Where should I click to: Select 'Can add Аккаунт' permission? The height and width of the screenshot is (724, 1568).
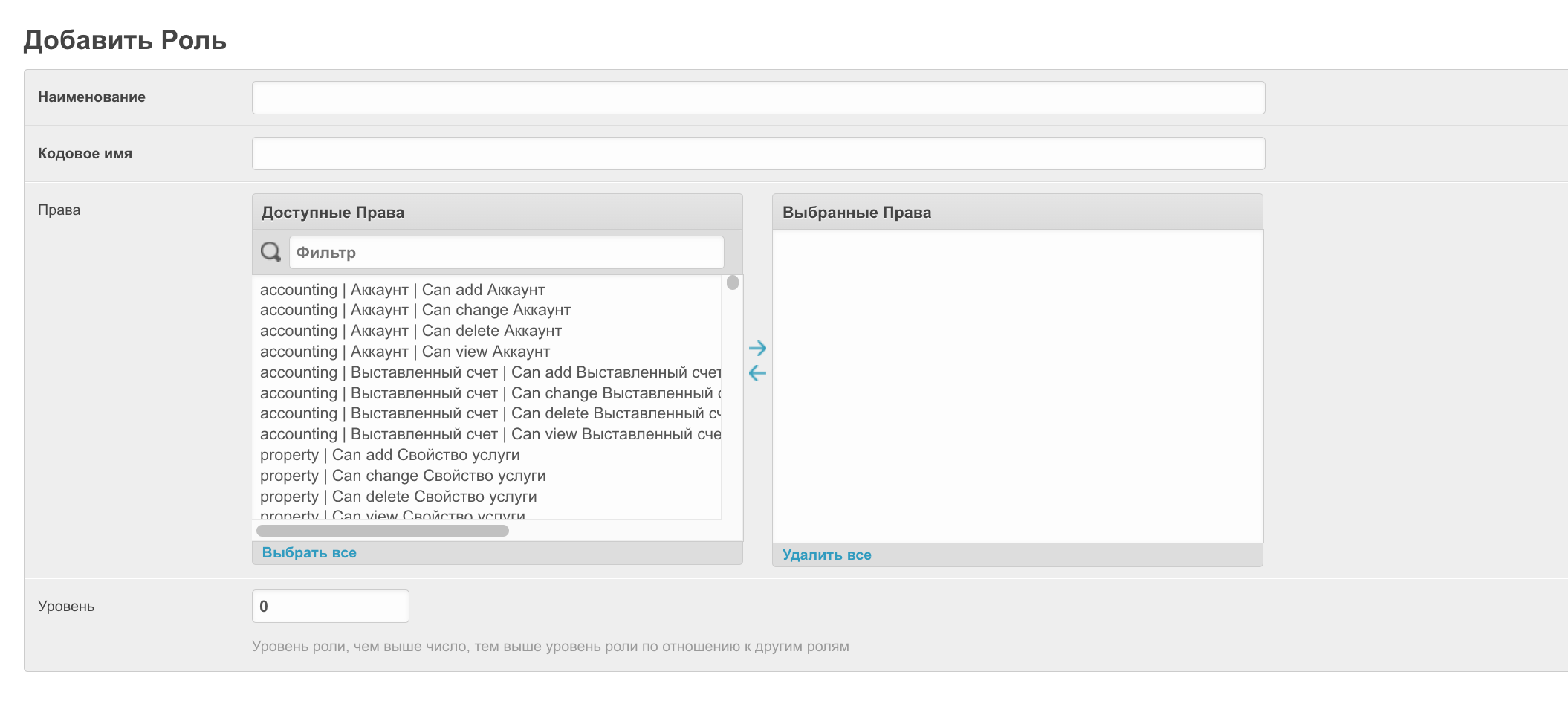tap(402, 290)
